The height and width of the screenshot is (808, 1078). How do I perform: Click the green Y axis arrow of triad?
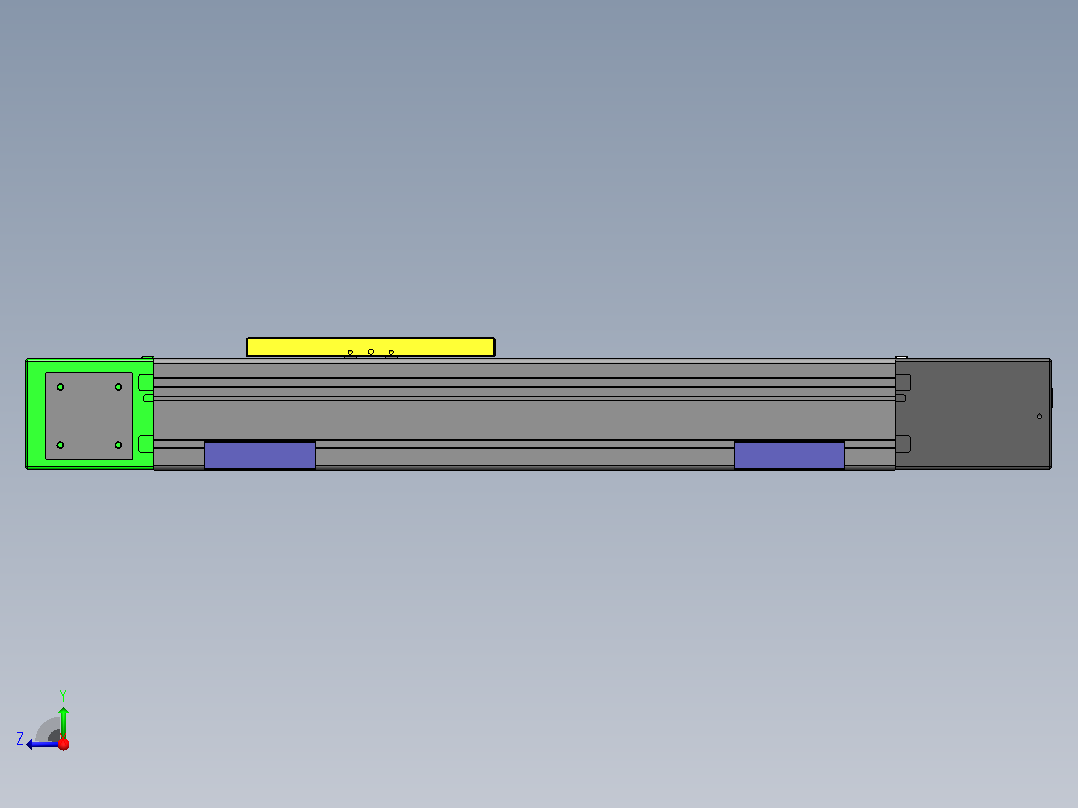[x=63, y=722]
